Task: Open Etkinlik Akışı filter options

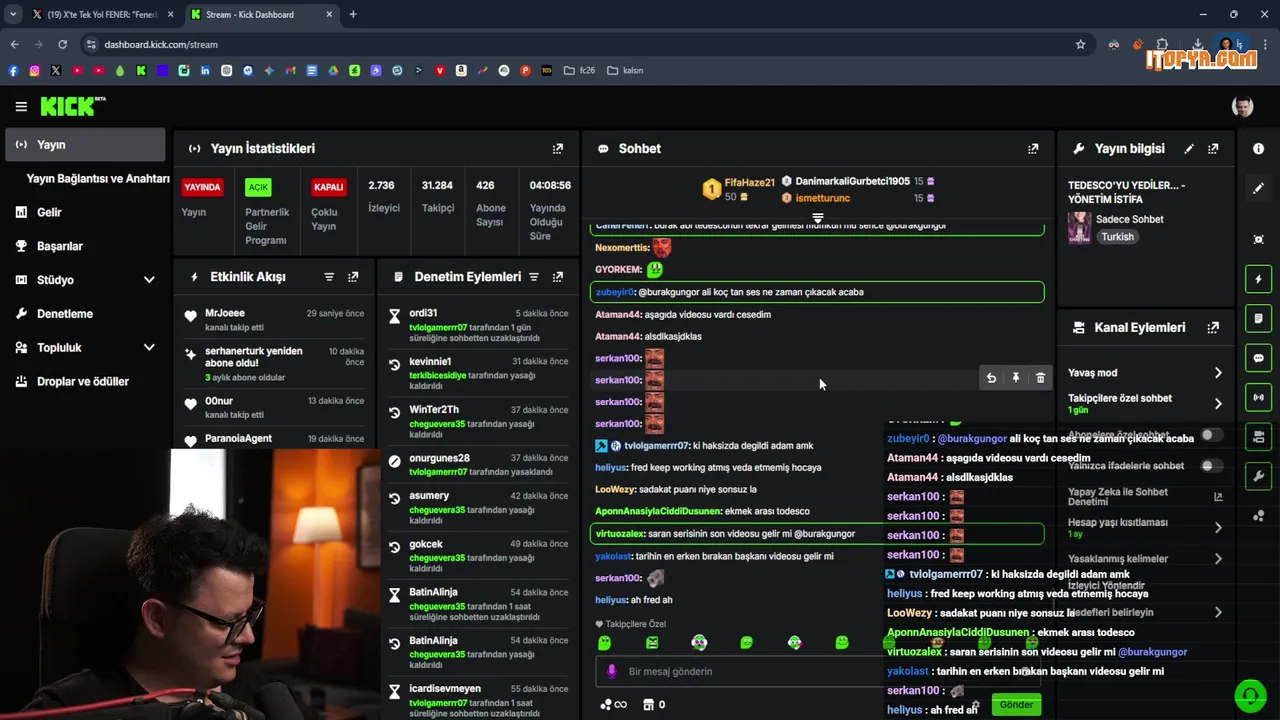Action: pos(329,276)
